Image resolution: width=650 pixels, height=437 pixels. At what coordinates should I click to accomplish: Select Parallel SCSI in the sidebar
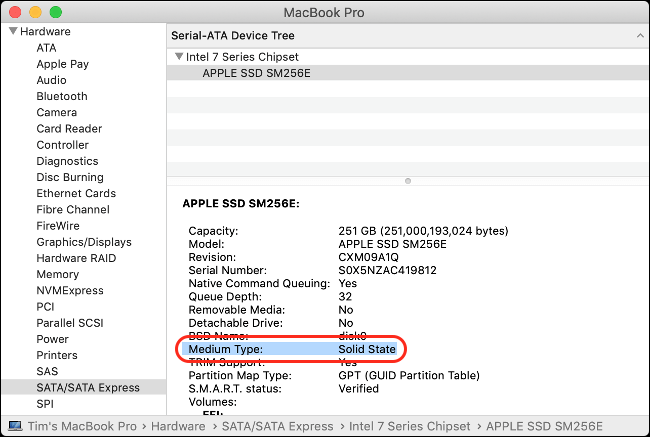point(70,323)
